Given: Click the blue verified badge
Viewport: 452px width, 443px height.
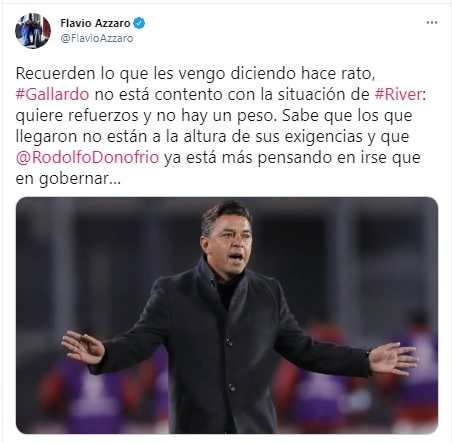Looking at the screenshot, I should (139, 23).
